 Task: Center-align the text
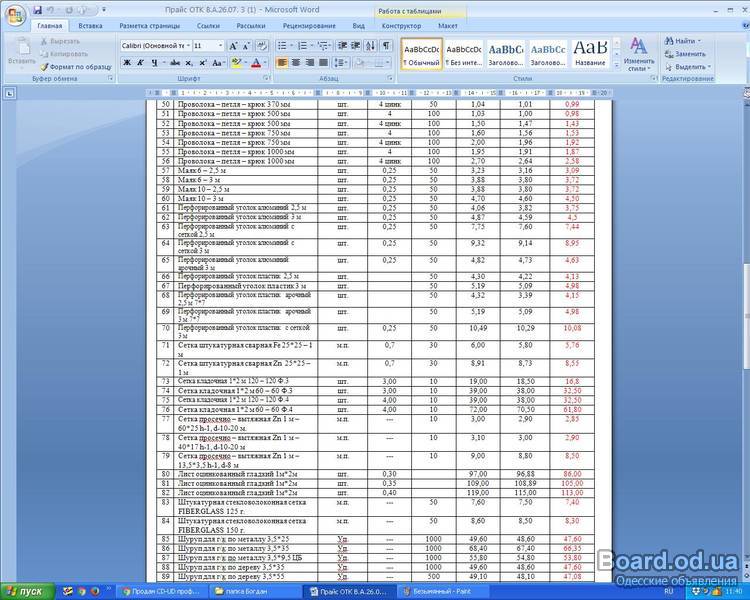(x=296, y=63)
